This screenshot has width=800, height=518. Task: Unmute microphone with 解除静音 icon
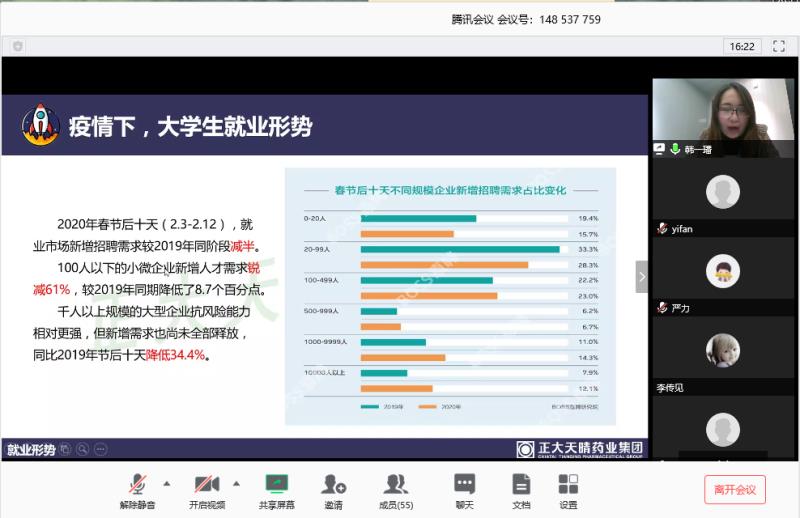point(137,490)
